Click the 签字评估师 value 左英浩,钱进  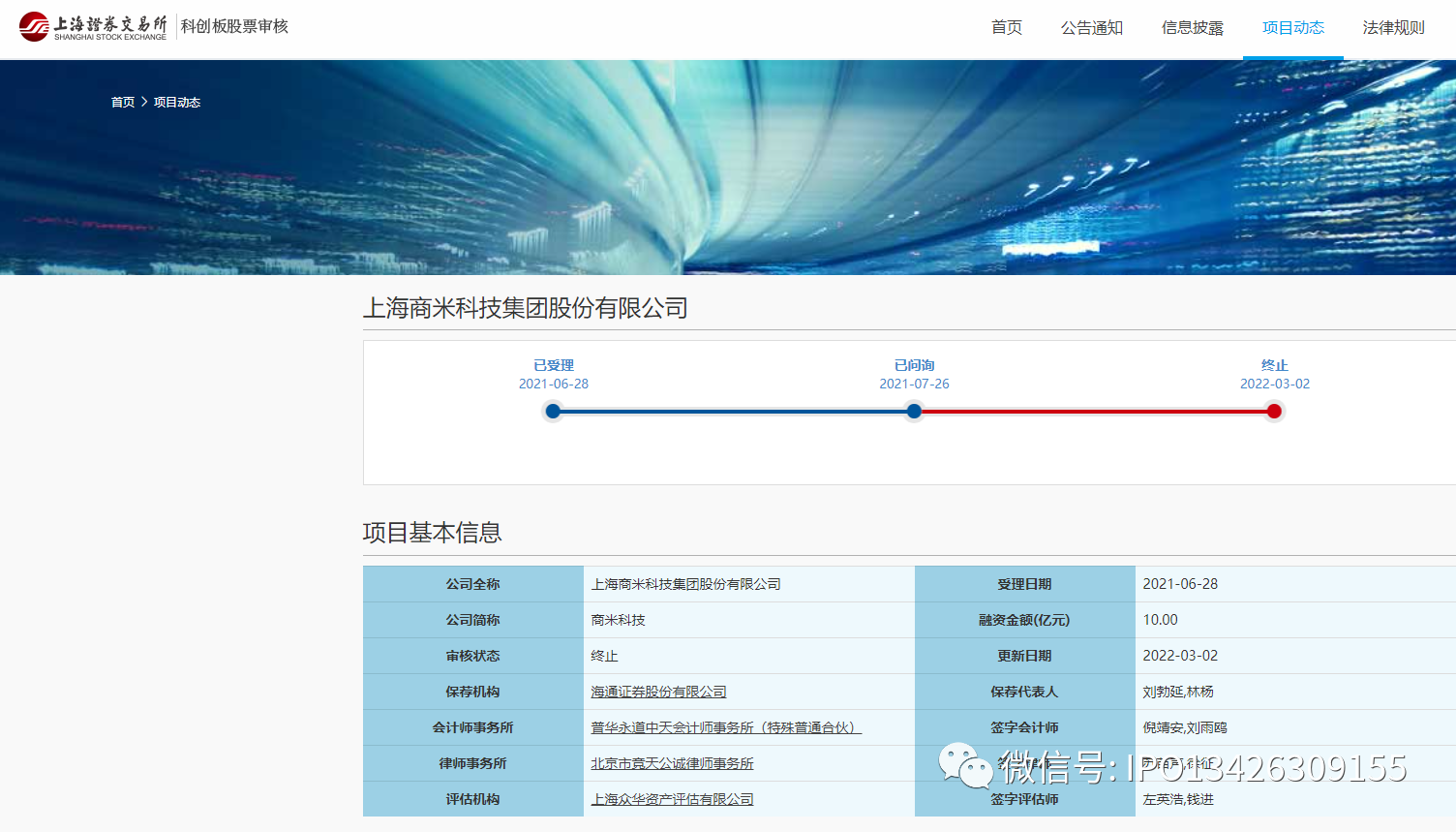coord(1178,799)
